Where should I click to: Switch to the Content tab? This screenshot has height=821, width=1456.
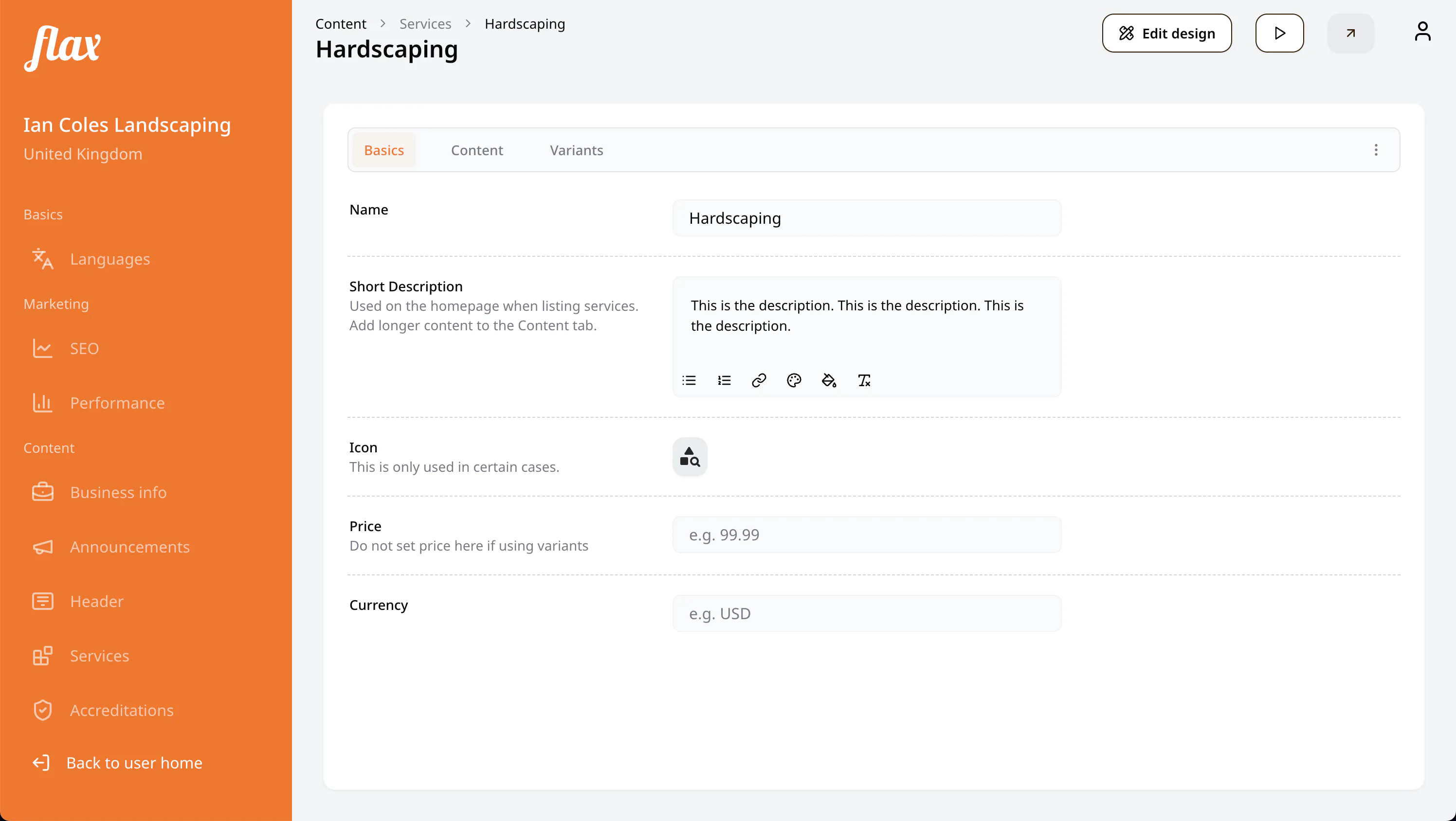click(x=476, y=150)
